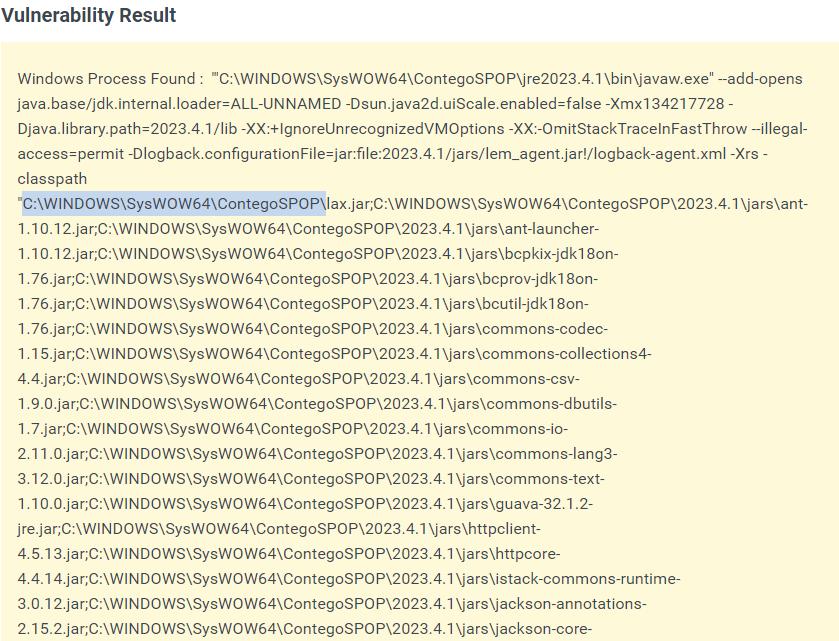The image size is (839, 641).
Task: Click the "lem_agent.jar!/logback-agent.xml" path text
Action: (606, 154)
